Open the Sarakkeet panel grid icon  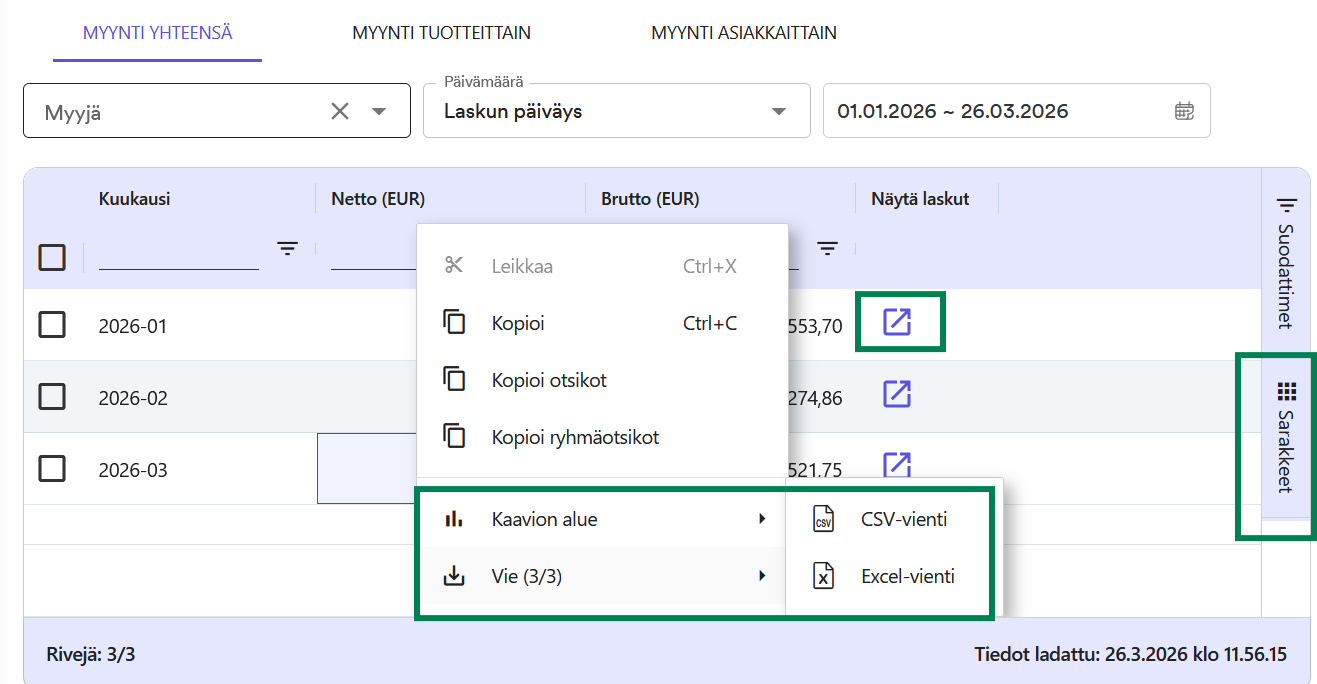[1286, 388]
